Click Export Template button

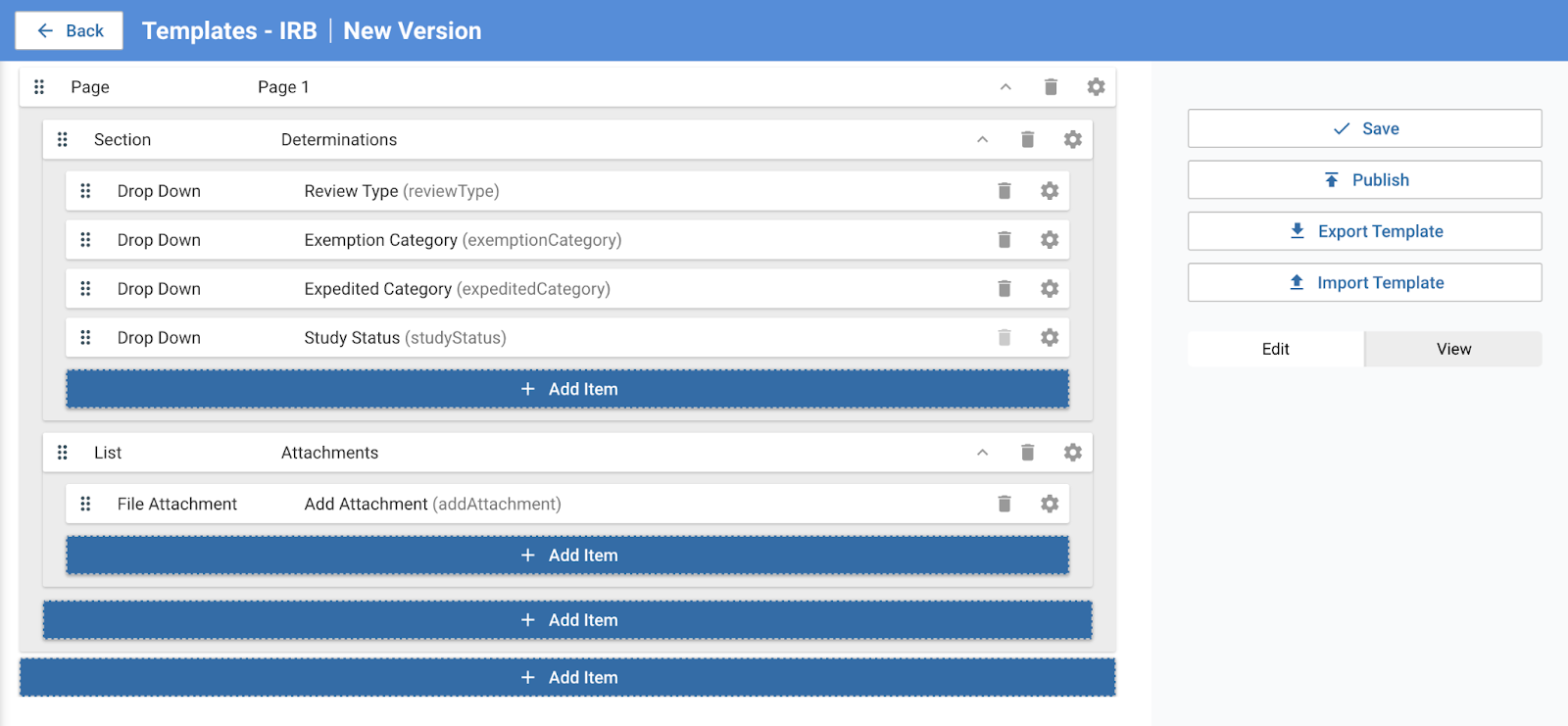click(x=1364, y=231)
